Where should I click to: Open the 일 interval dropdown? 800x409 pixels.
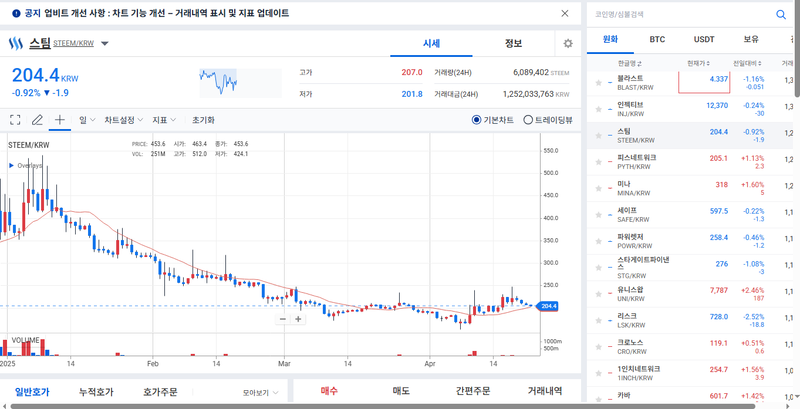click(87, 120)
